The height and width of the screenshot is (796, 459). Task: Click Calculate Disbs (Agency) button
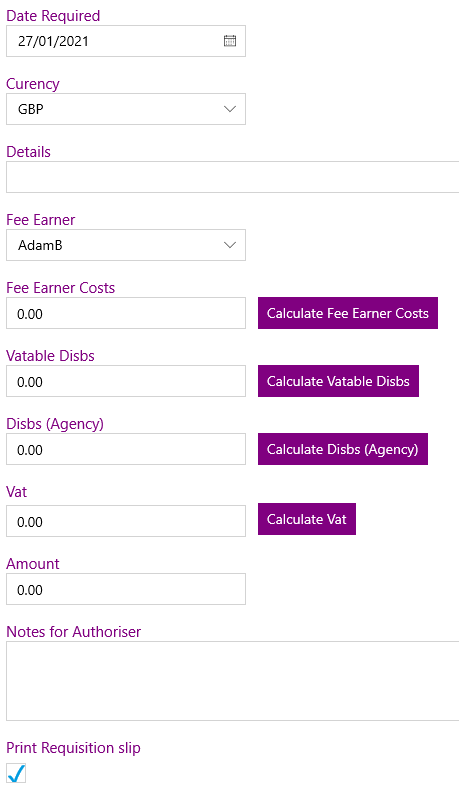click(x=343, y=449)
